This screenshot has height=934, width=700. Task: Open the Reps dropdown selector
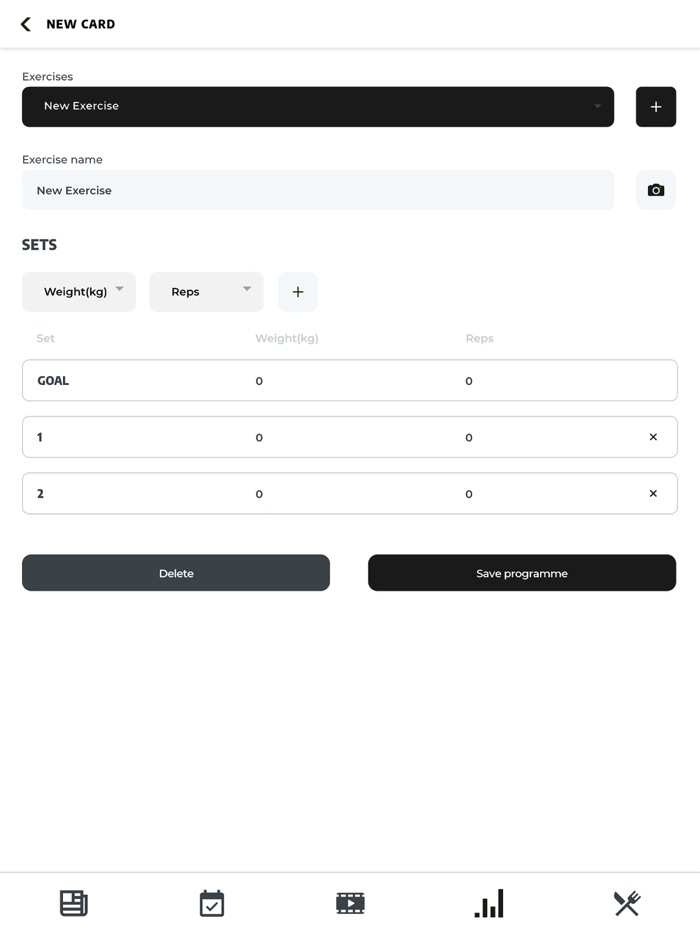point(206,292)
